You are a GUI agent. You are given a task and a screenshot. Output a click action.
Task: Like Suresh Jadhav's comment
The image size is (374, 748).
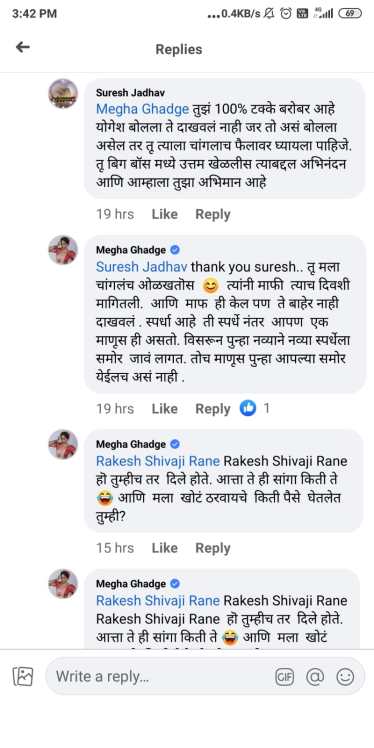point(165,214)
